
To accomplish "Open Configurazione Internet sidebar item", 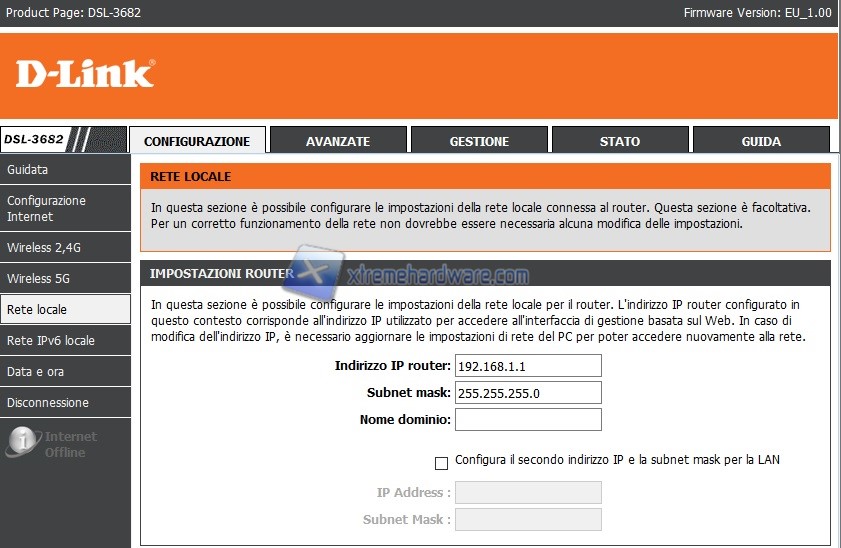I will (x=65, y=208).
